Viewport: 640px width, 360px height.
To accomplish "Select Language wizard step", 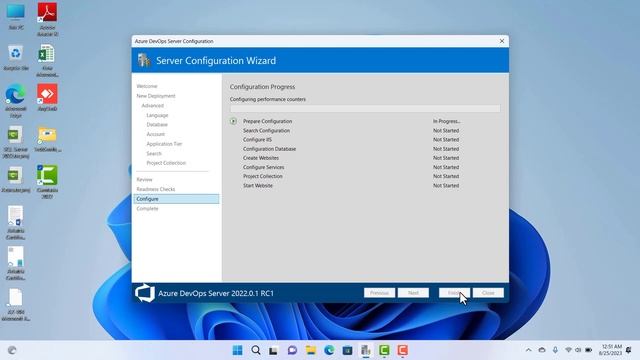I will (157, 116).
